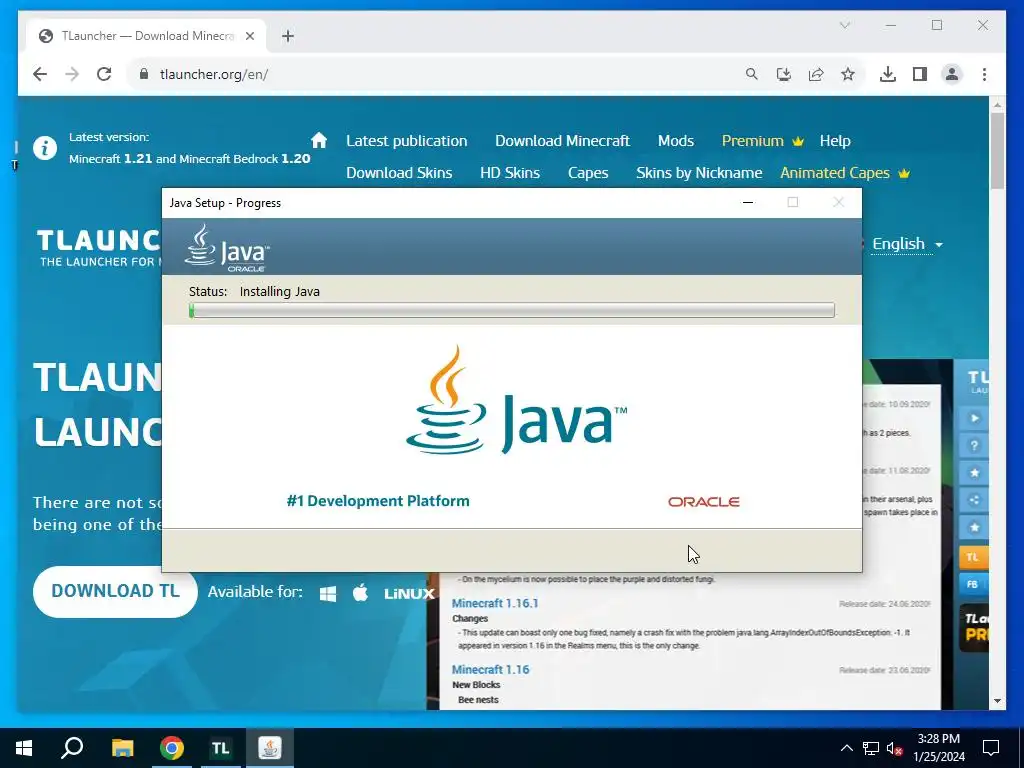Image resolution: width=1024 pixels, height=768 pixels.
Task: Open taskbar search
Action: click(72, 748)
